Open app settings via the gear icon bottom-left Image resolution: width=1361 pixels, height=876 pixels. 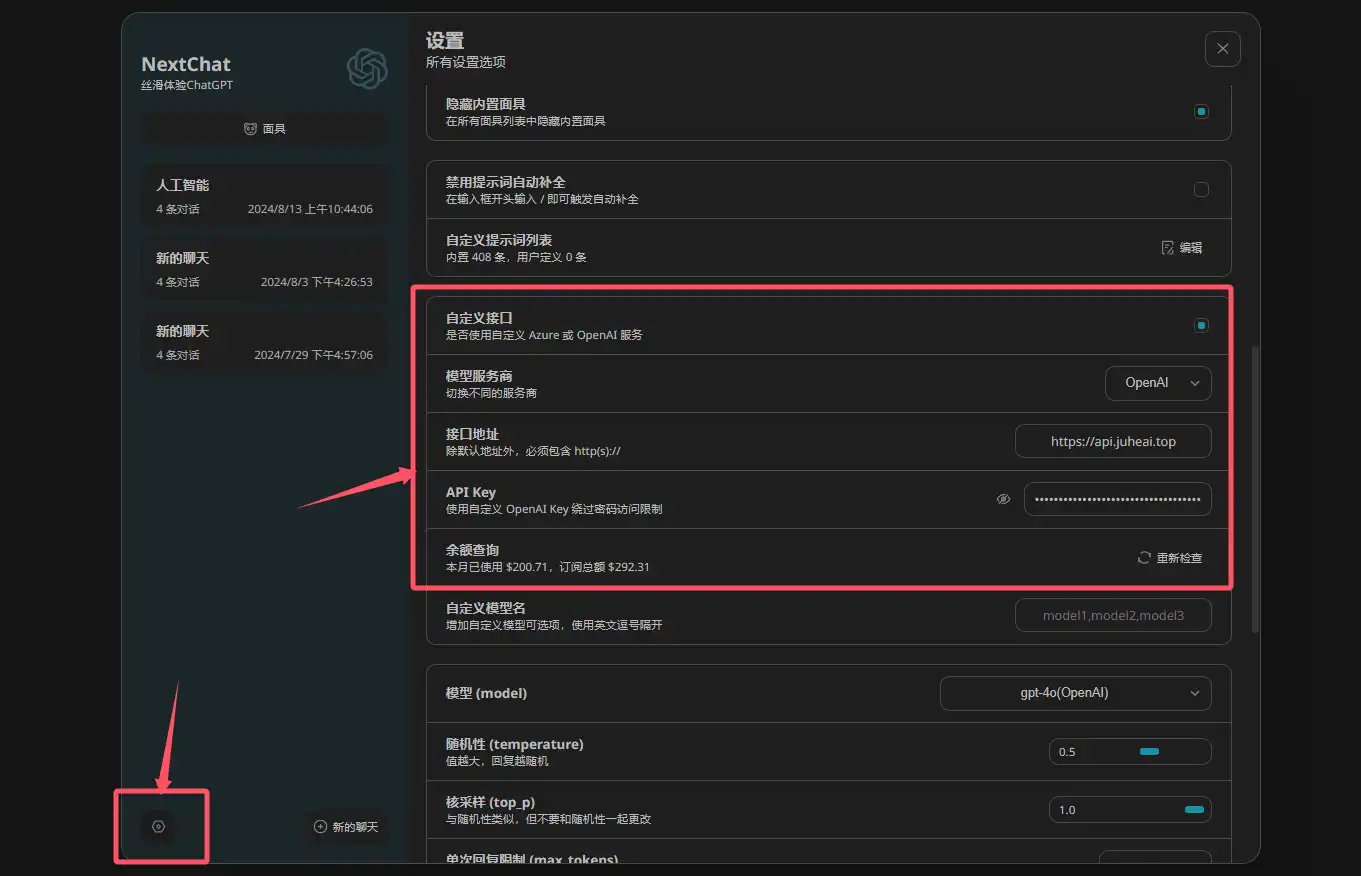(159, 826)
